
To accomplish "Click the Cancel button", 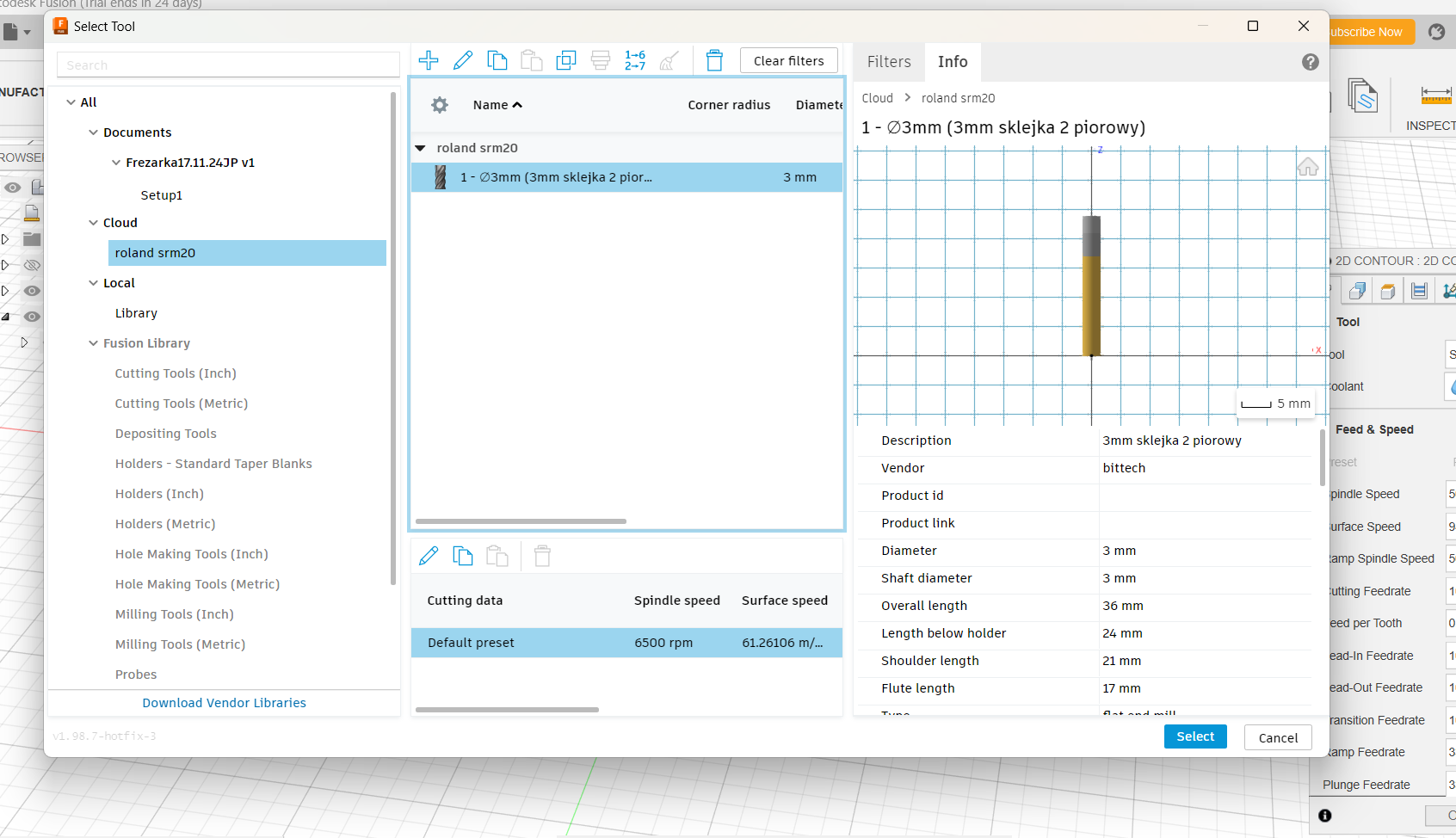I will click(1278, 737).
